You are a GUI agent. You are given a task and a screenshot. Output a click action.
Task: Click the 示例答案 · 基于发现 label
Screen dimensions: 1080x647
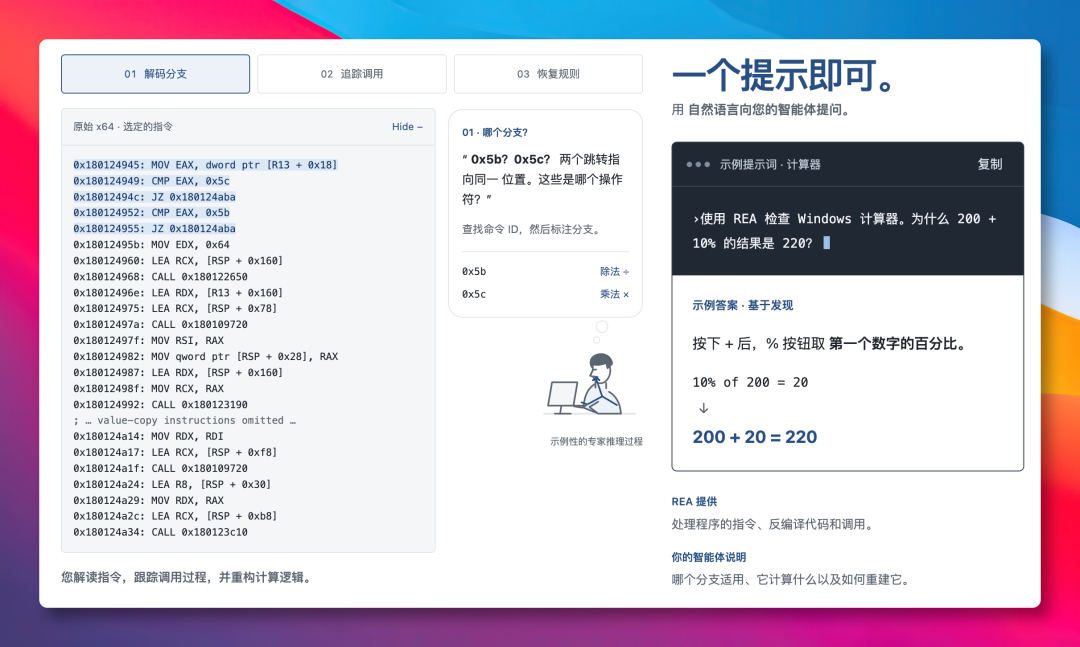tap(742, 305)
